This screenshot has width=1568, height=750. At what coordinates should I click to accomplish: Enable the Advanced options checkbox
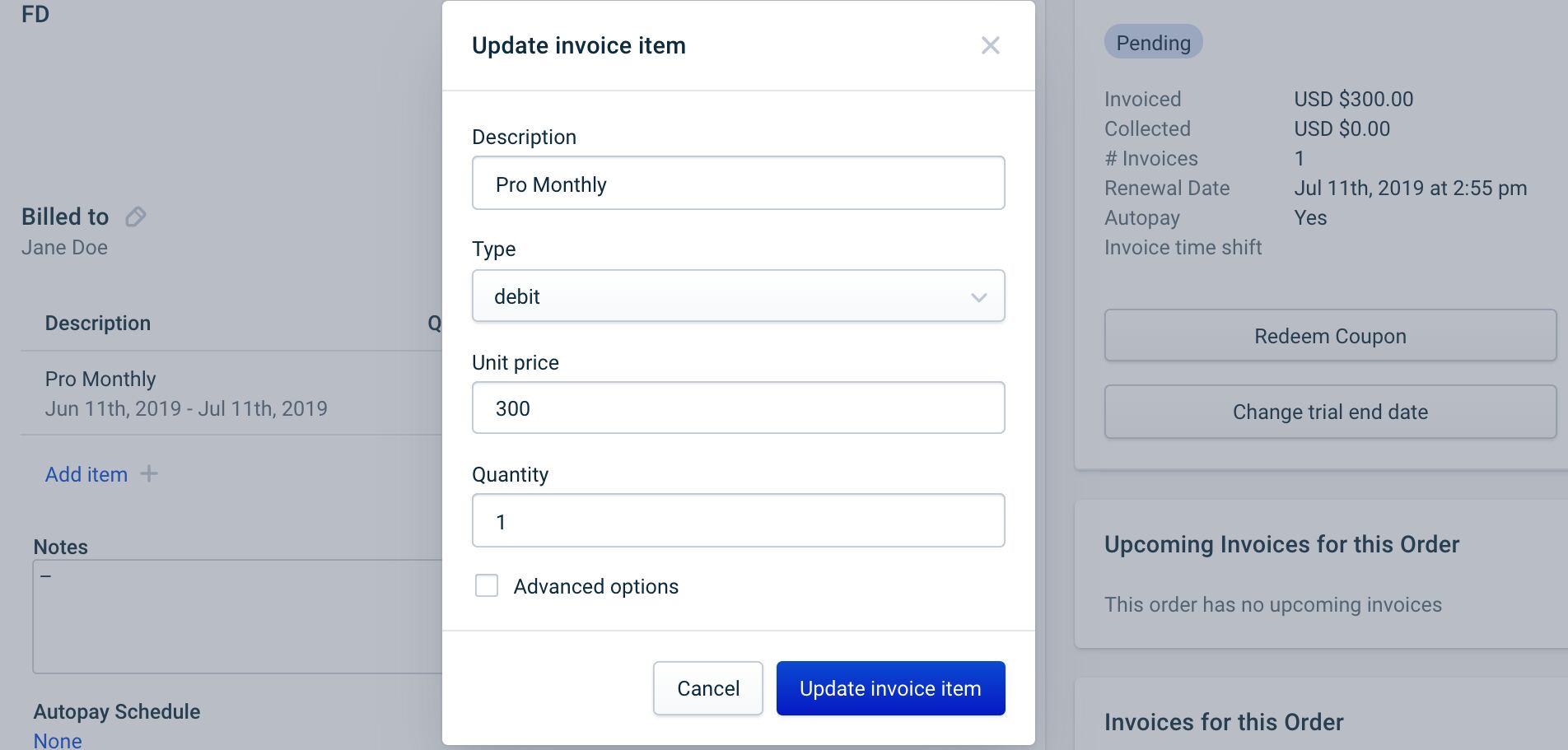coord(487,585)
